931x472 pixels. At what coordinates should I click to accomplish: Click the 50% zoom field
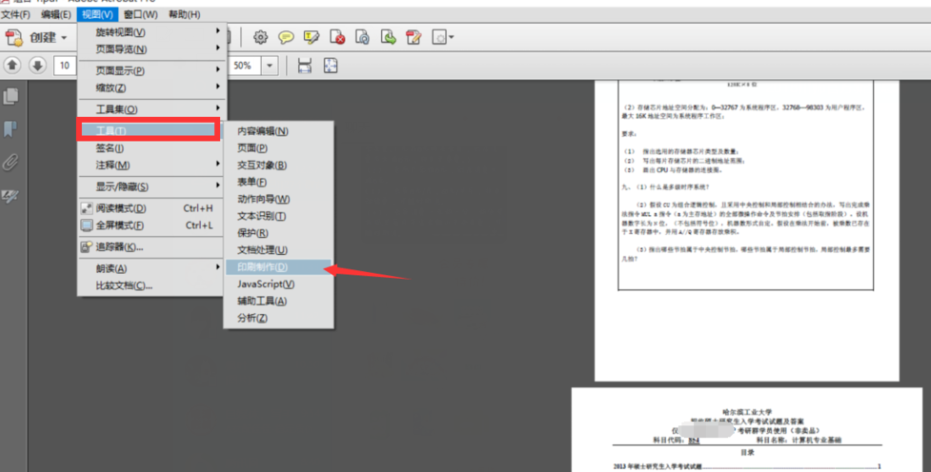click(x=245, y=65)
